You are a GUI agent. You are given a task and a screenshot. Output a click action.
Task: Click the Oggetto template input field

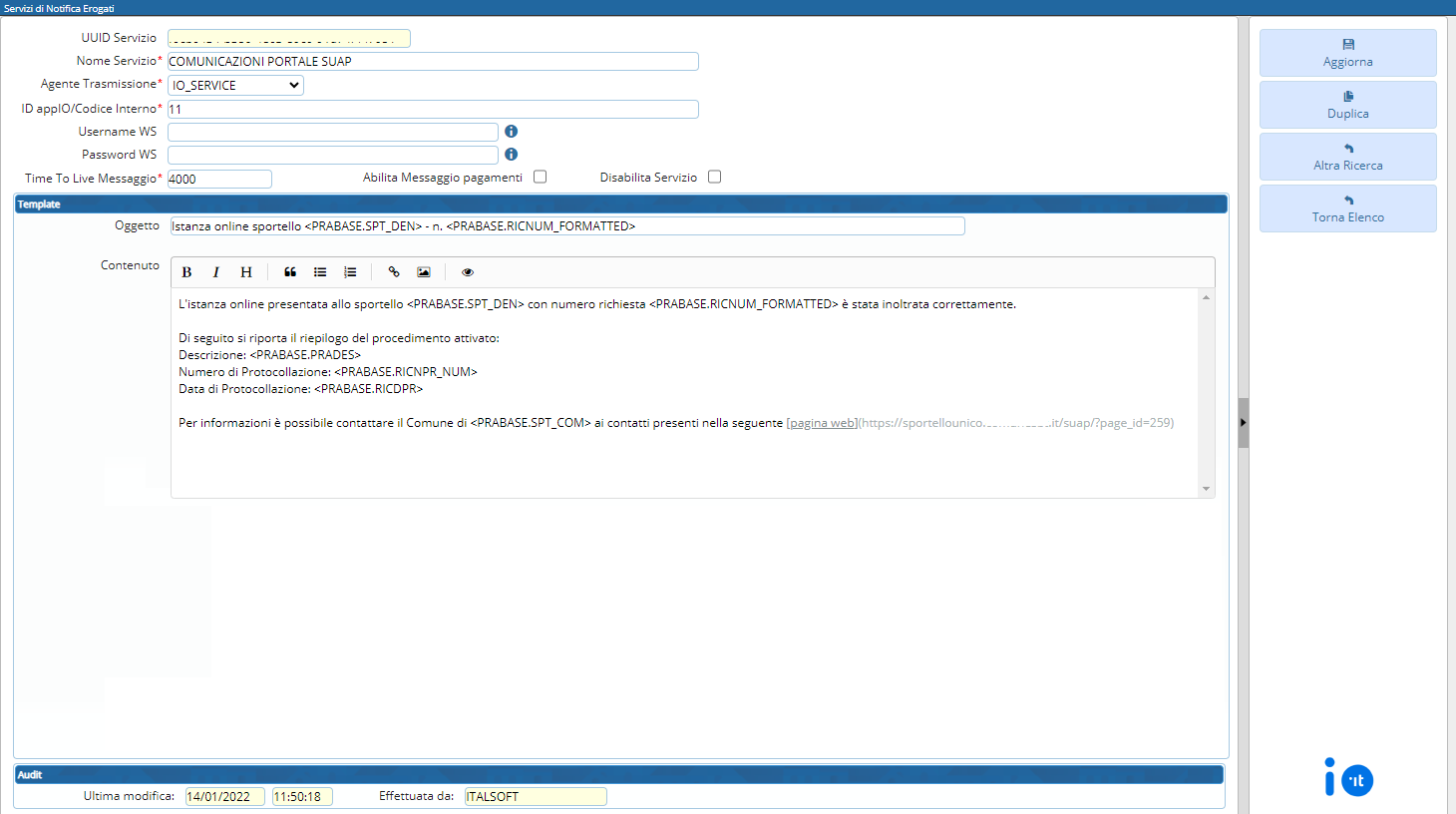[566, 226]
